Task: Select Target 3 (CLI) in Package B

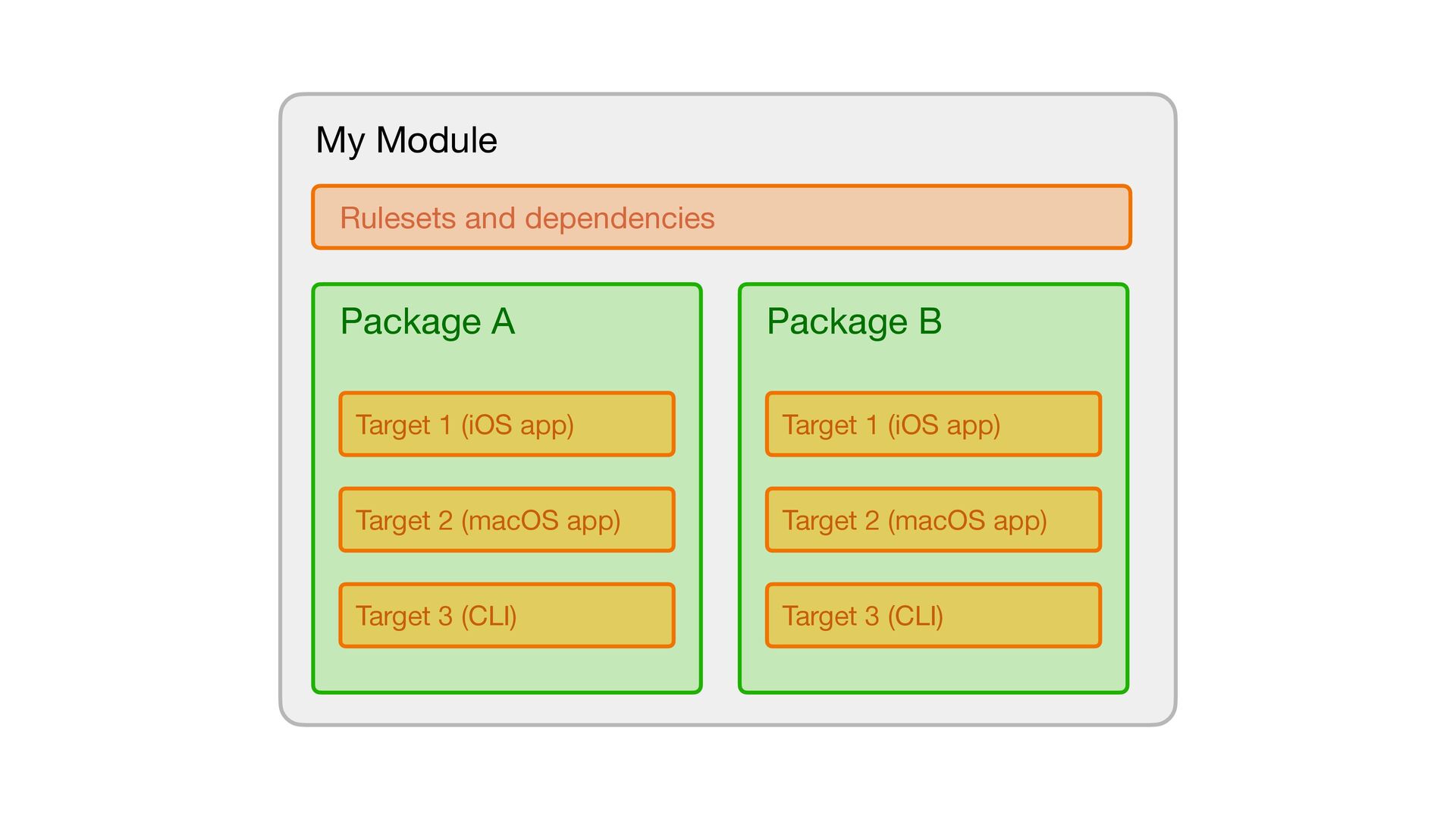Action: 933,616
